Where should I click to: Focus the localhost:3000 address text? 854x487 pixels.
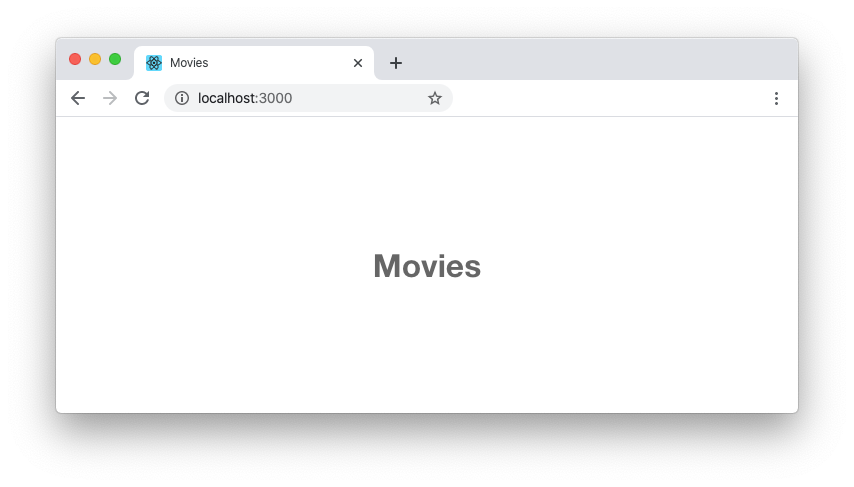point(245,98)
